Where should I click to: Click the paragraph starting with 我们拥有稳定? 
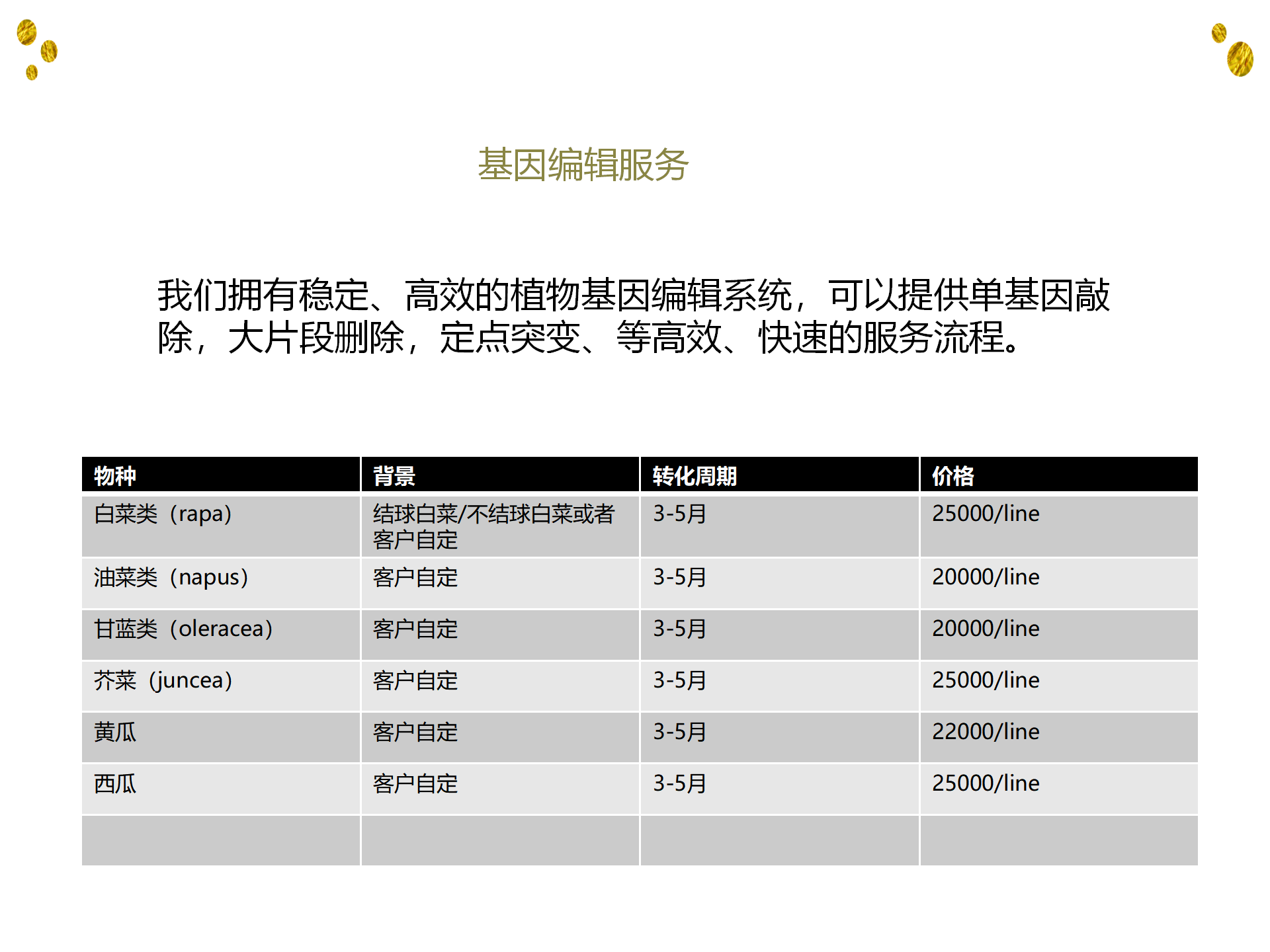pos(634,316)
